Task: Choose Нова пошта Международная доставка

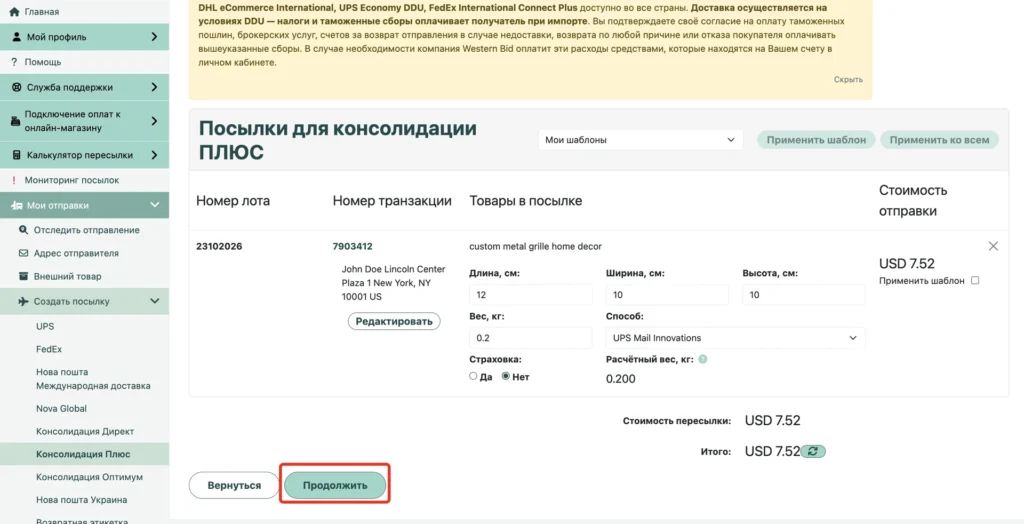Action: [93, 379]
